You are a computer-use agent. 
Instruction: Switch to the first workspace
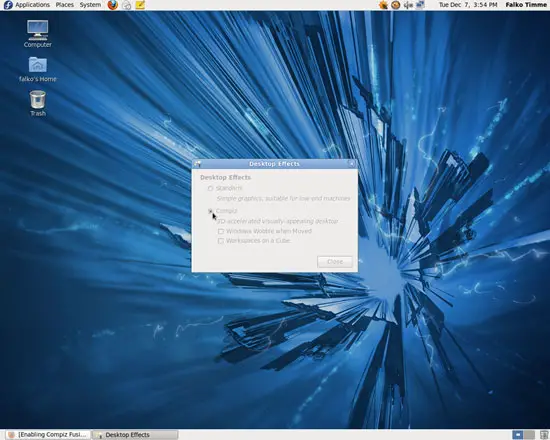point(518,435)
